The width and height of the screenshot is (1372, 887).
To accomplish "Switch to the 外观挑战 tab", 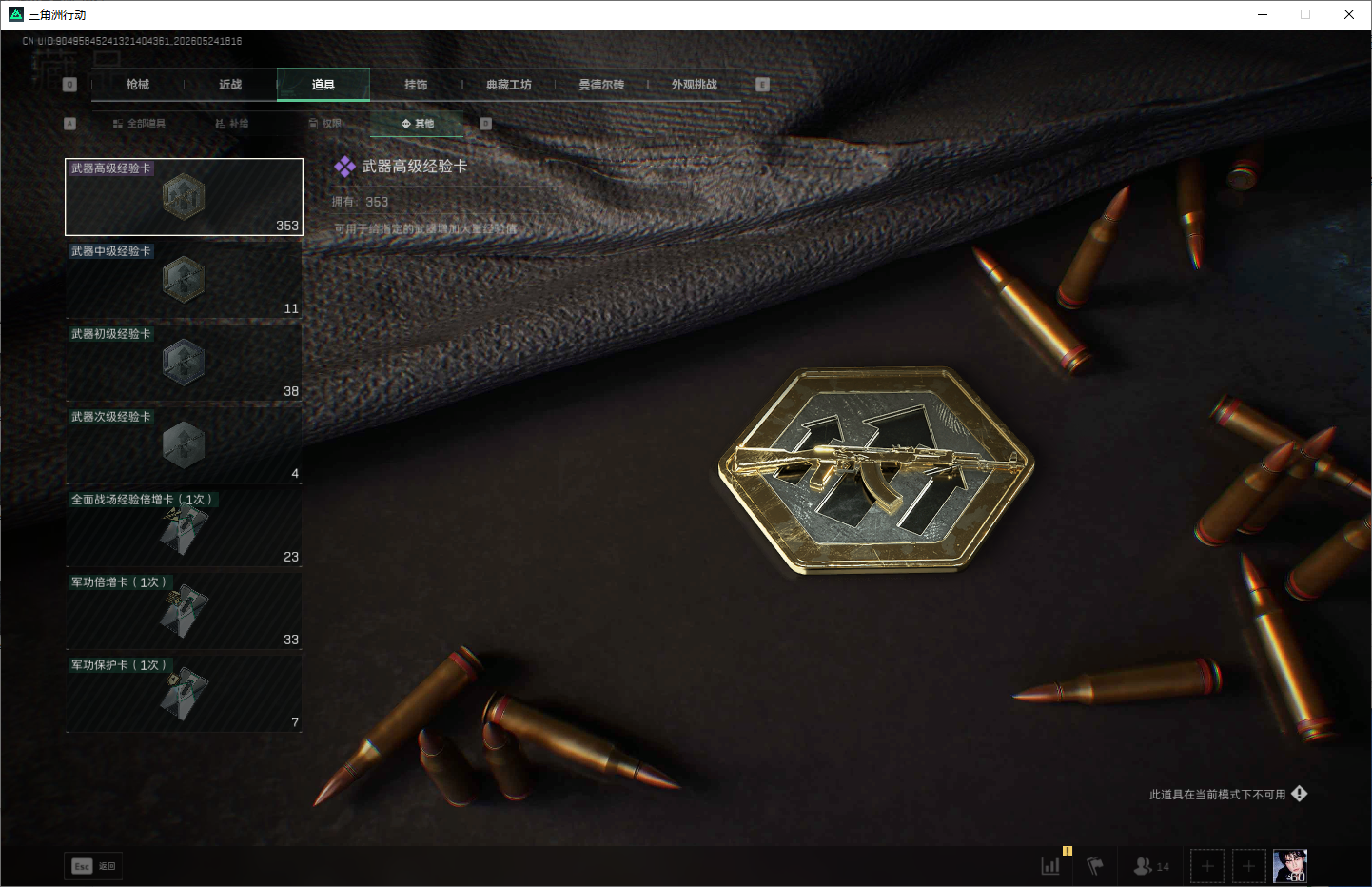I will coord(695,85).
